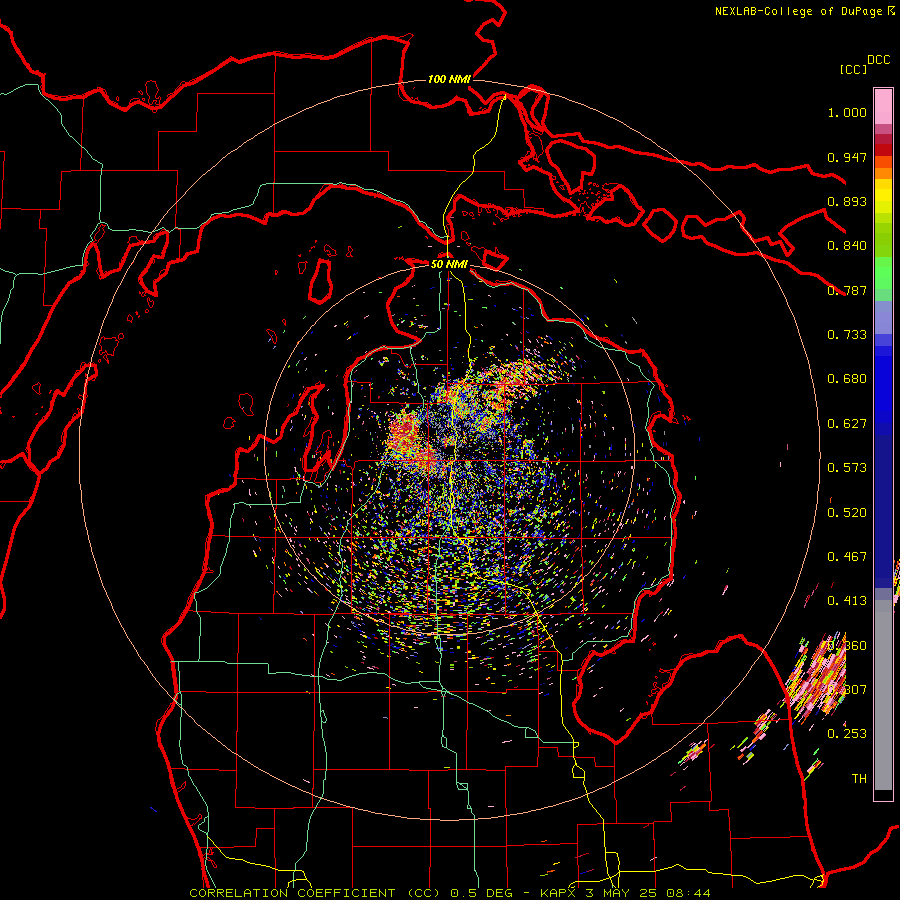Click the 0.893 scale value
This screenshot has width=900, height=900.
point(847,201)
